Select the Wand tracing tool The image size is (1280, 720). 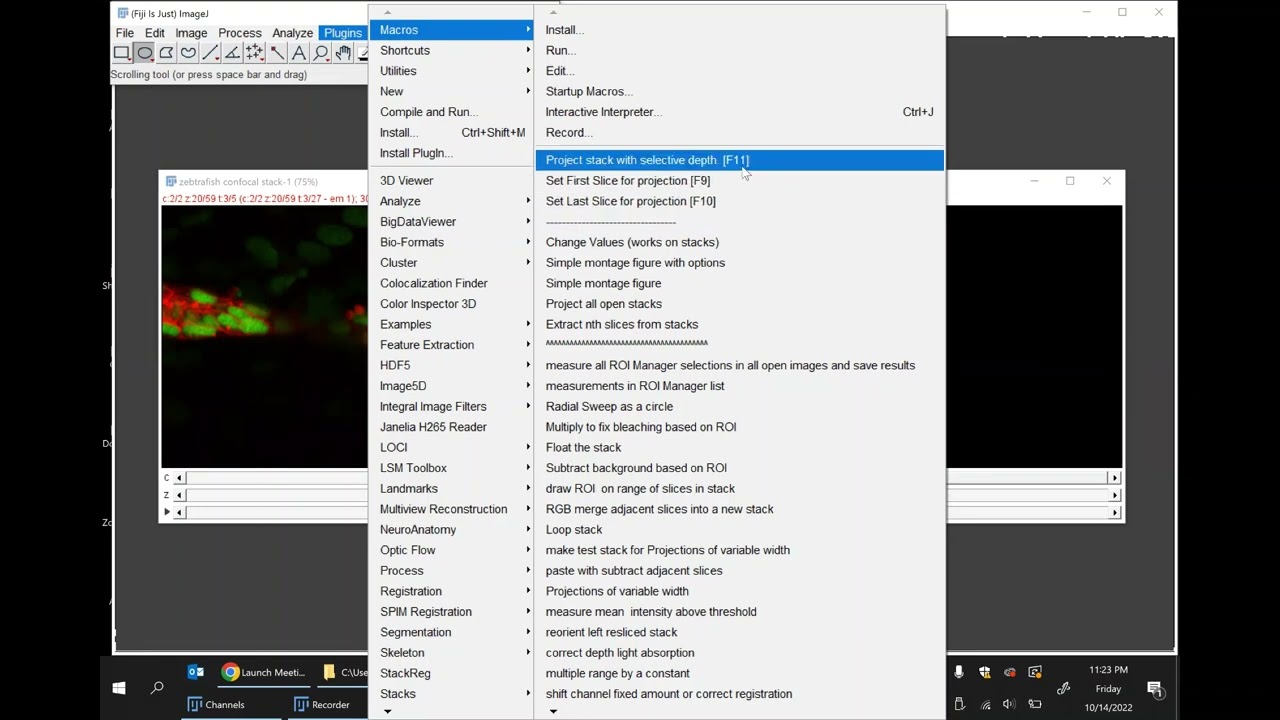coord(277,53)
